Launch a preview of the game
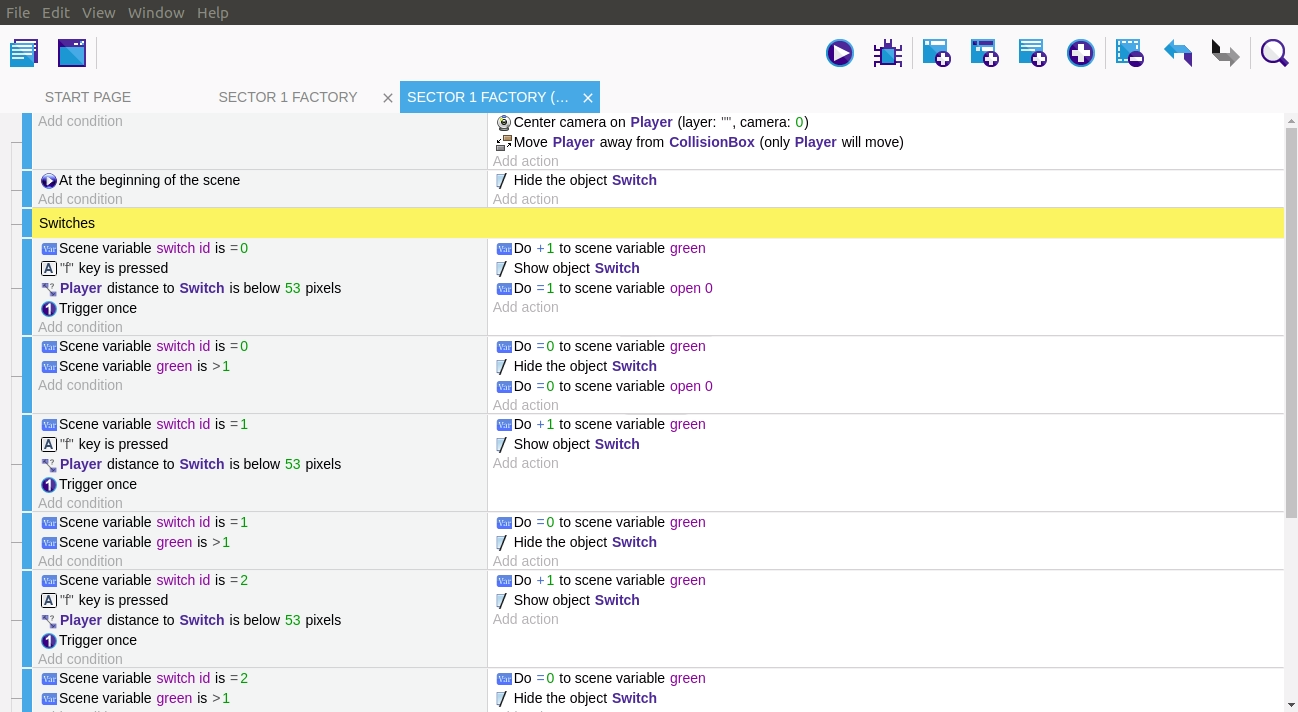The width and height of the screenshot is (1298, 712). click(x=840, y=53)
